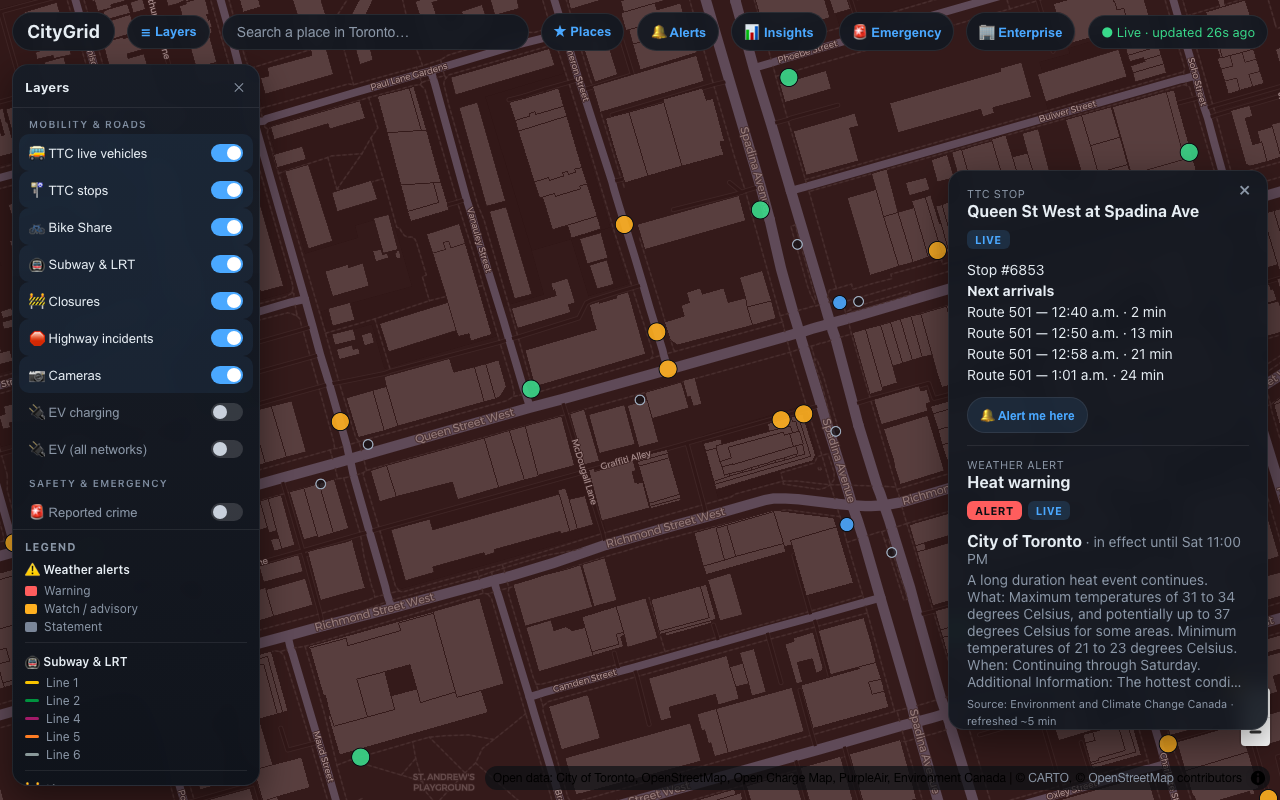Viewport: 1280px width, 800px height.
Task: Click the Line 1 yellow color line
Action: click(x=32, y=683)
